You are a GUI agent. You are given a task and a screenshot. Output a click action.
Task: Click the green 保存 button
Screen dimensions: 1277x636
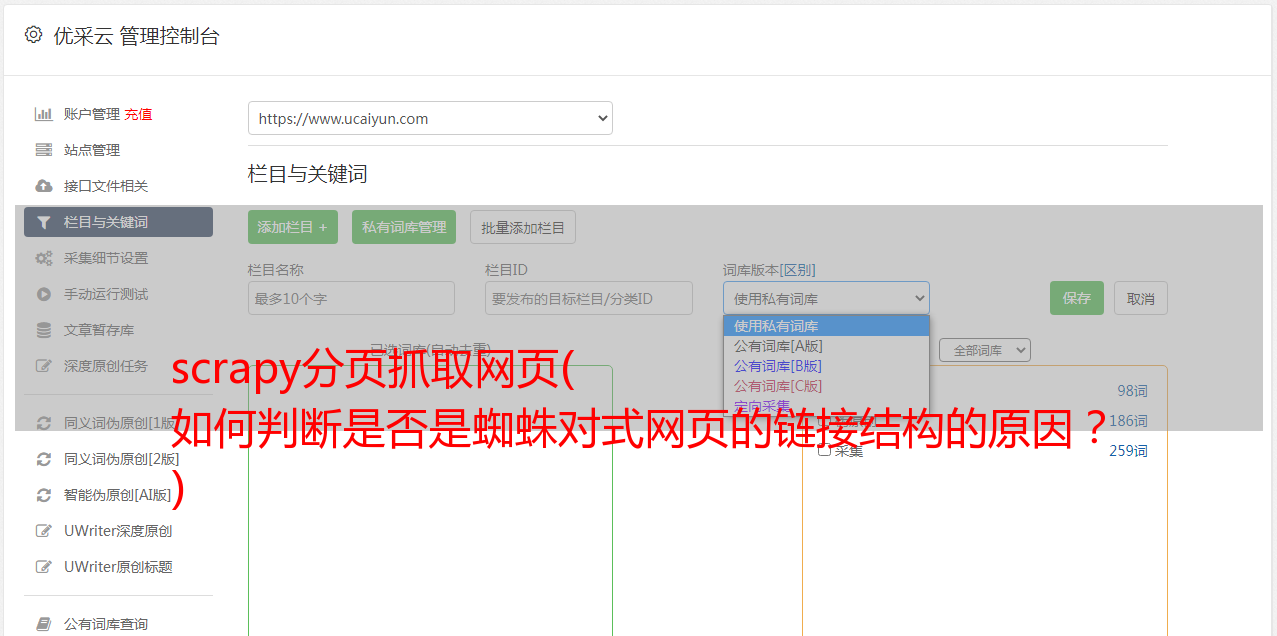click(1077, 298)
